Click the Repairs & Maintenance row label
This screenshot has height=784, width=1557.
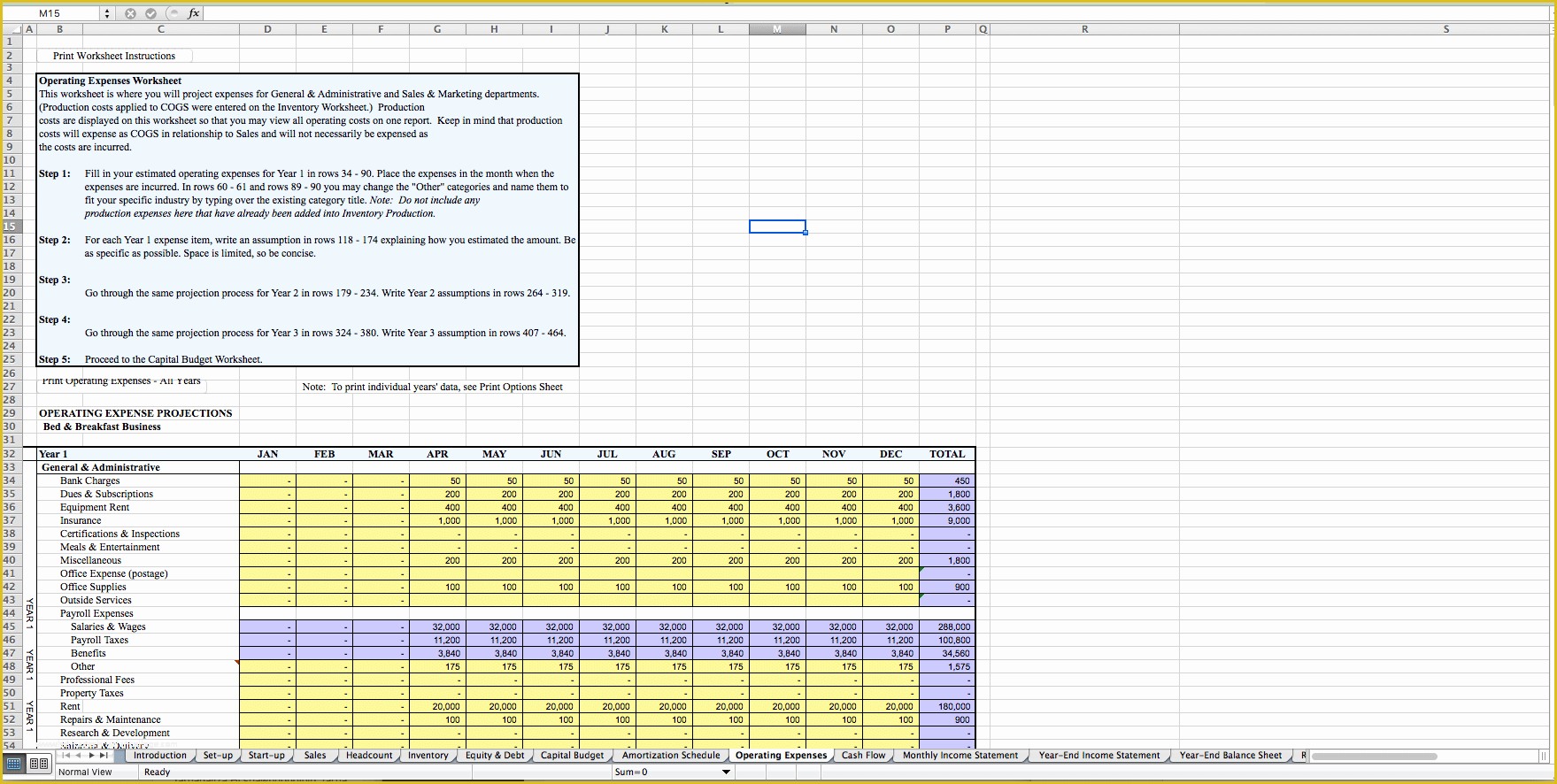click(111, 719)
